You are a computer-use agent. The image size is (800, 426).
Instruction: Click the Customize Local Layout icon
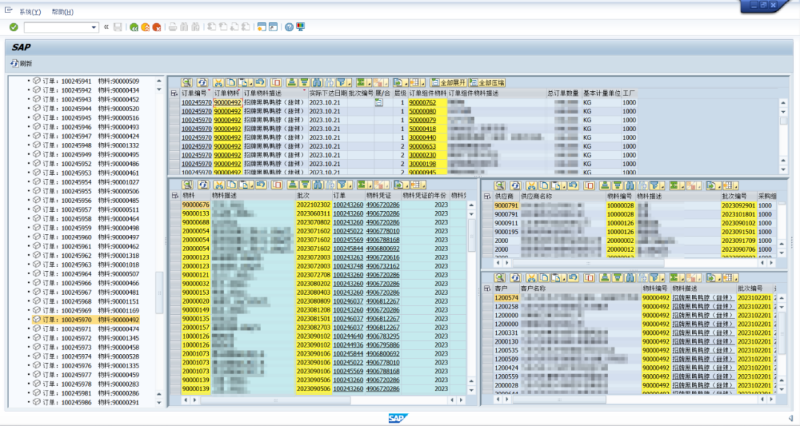click(x=301, y=26)
